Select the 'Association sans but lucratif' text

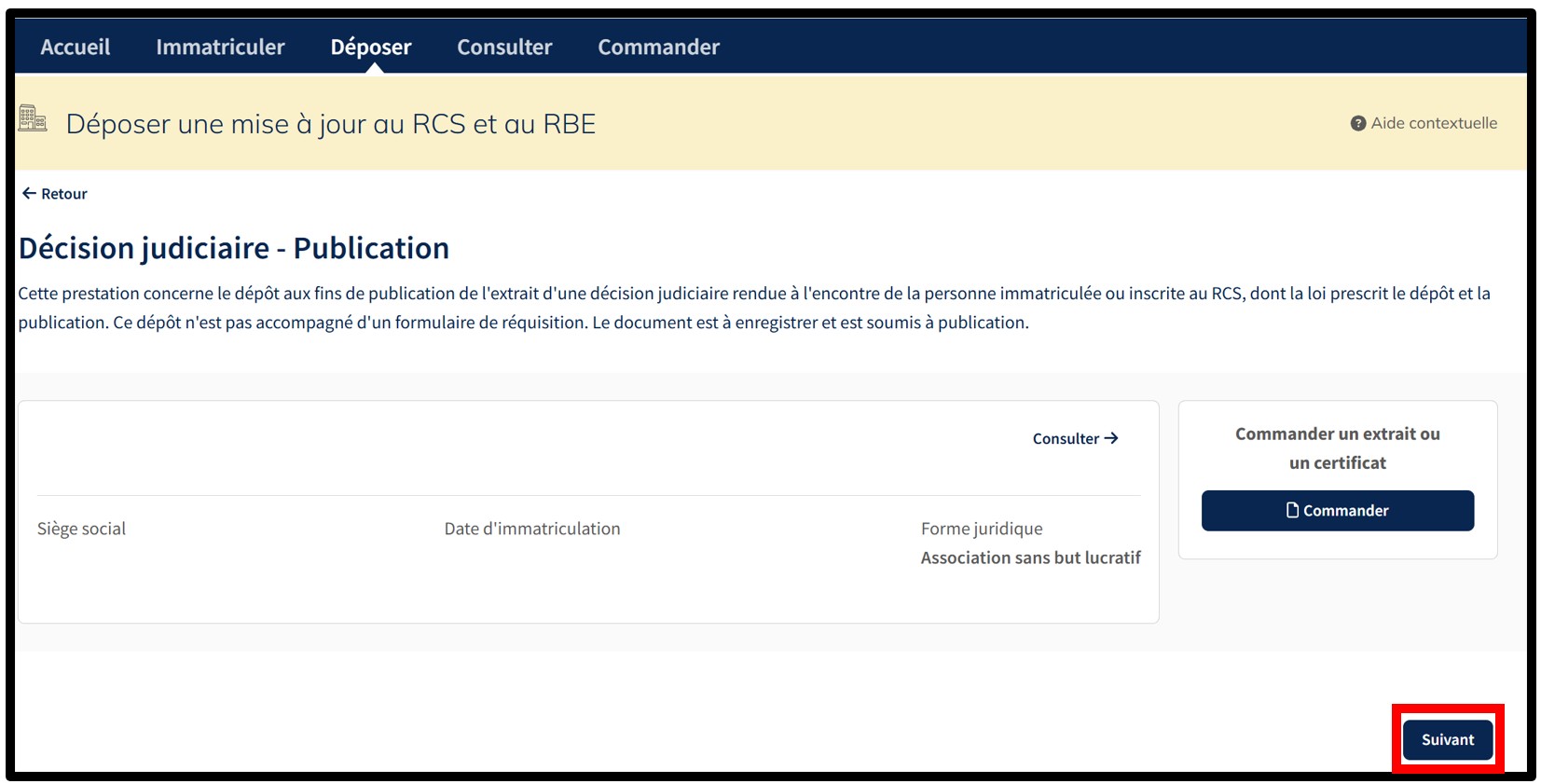tap(1030, 557)
